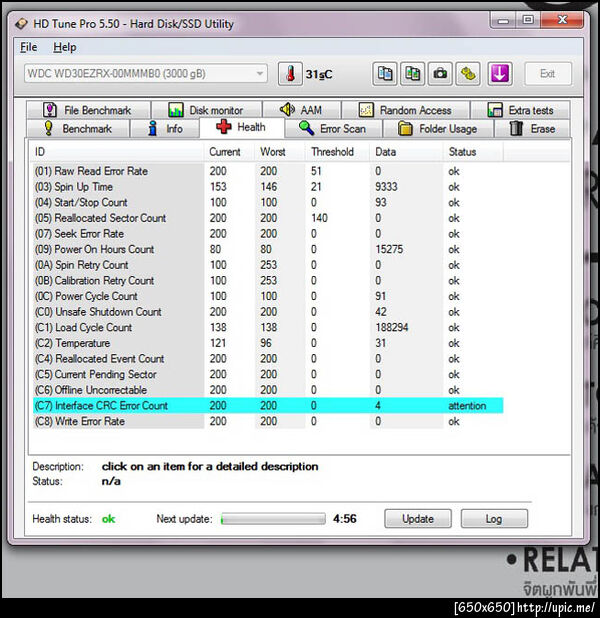
Task: Click the Update button
Action: pyautogui.click(x=418, y=519)
